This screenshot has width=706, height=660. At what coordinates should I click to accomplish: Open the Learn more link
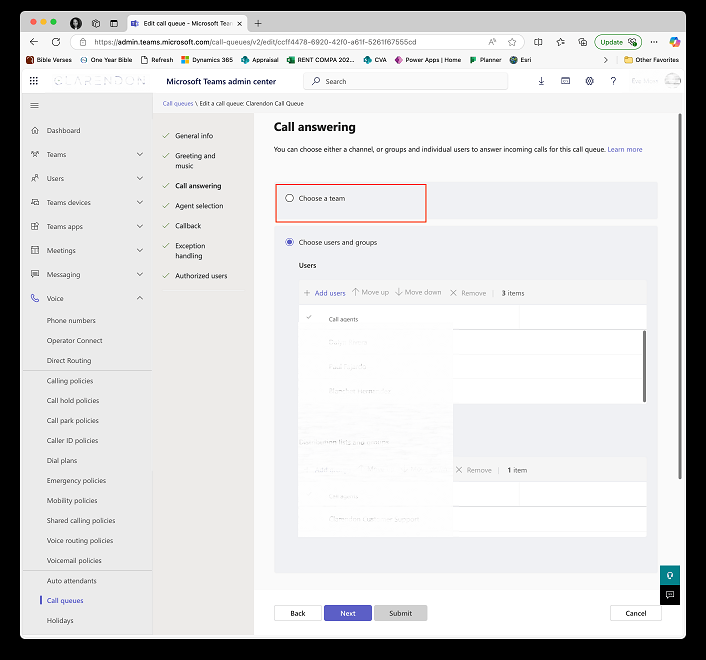pyautogui.click(x=625, y=149)
